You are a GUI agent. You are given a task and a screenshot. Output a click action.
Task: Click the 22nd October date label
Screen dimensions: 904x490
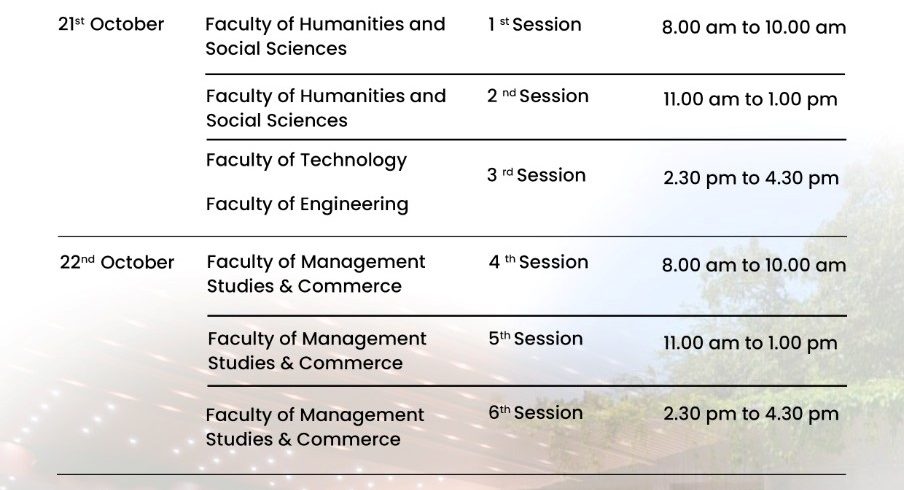116,263
